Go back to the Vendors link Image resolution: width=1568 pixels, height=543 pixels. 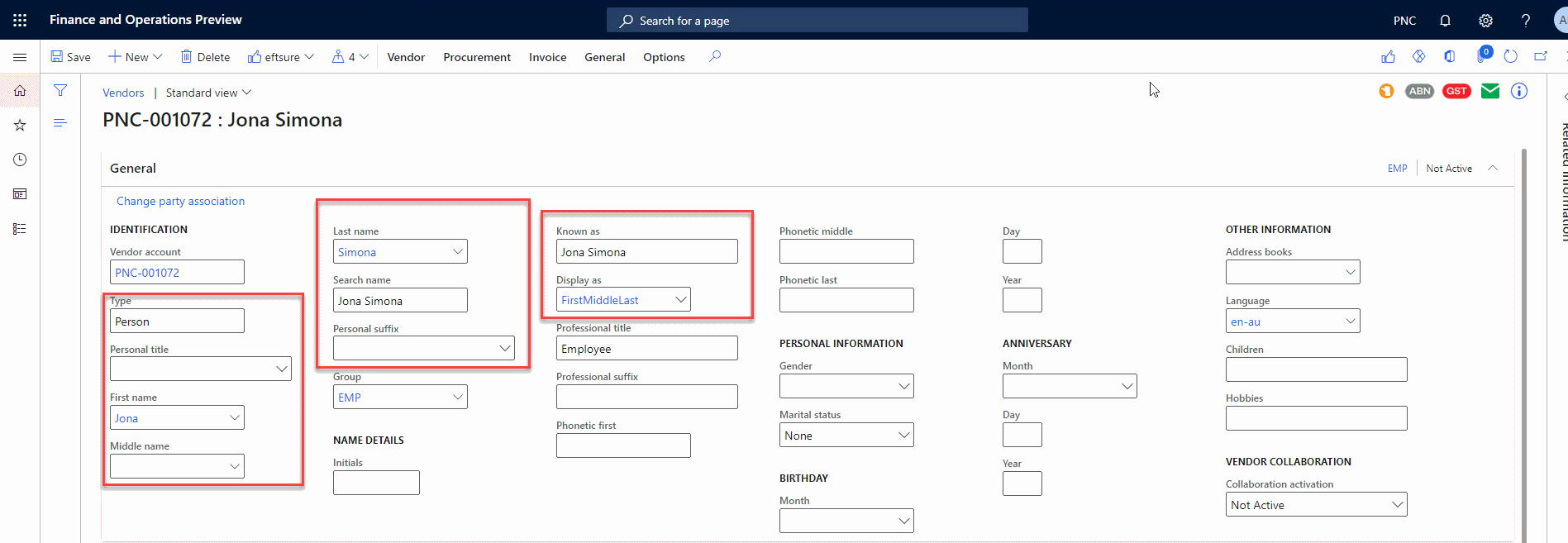tap(123, 93)
